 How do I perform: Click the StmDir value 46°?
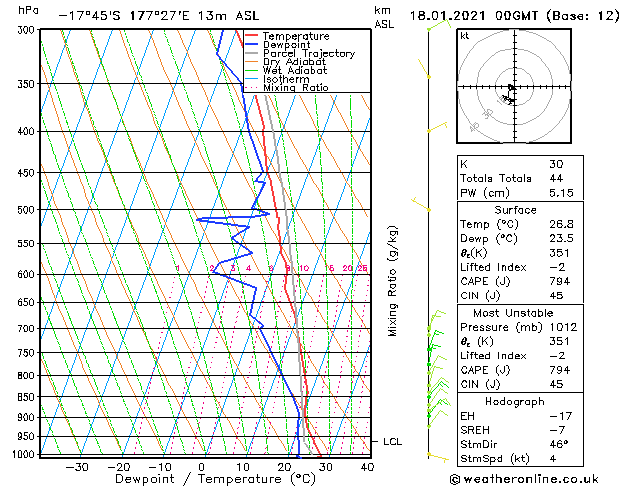pos(559,445)
